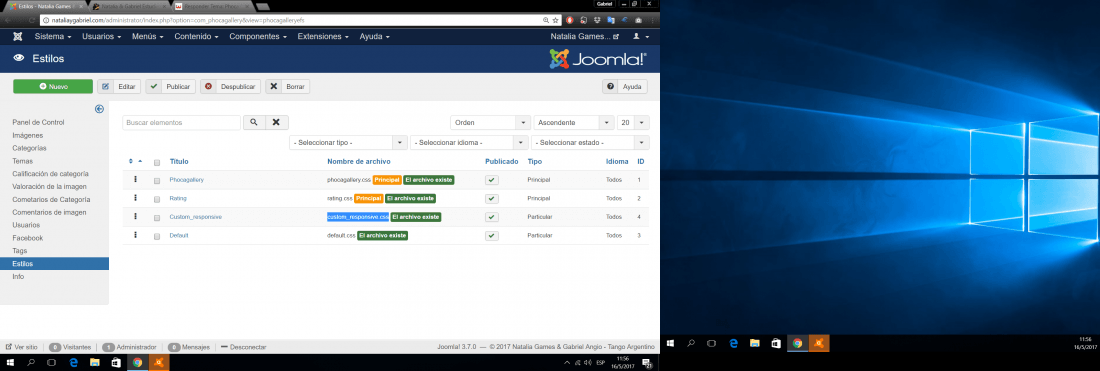1100x371 pixels.
Task: Check the box for the Rating row
Action: point(157,198)
